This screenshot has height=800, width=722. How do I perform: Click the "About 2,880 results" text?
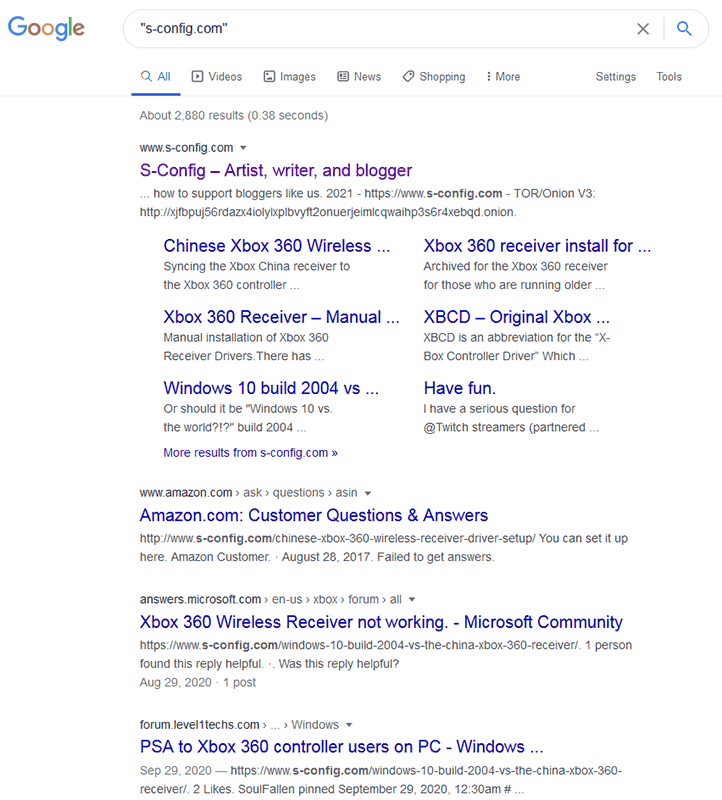tap(234, 116)
